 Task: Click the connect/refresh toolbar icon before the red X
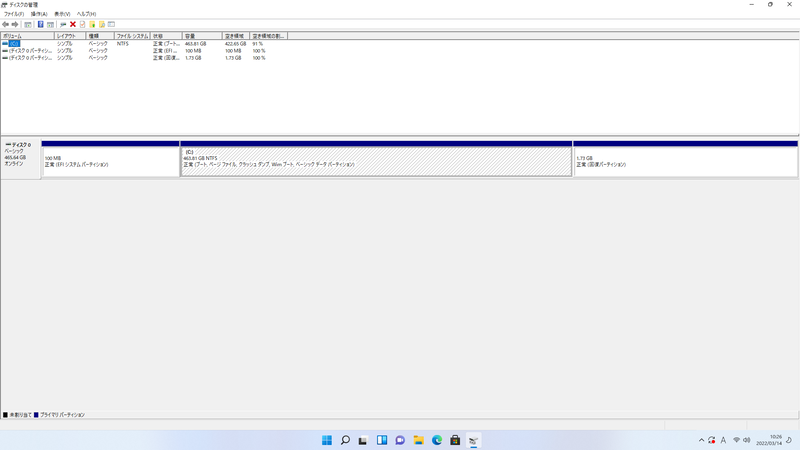(63, 24)
